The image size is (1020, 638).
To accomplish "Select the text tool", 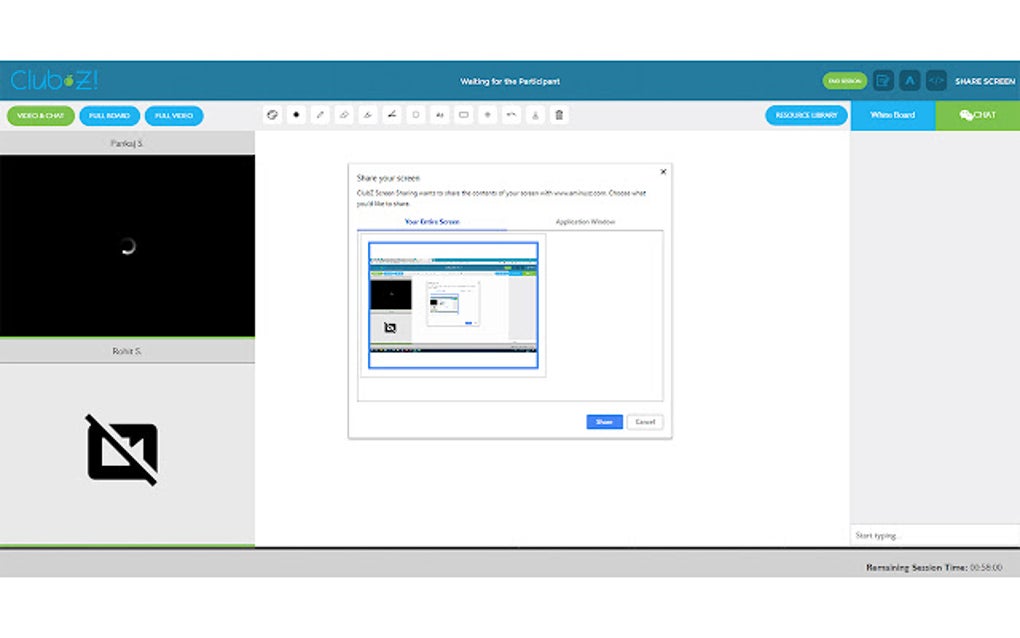I will [x=440, y=114].
